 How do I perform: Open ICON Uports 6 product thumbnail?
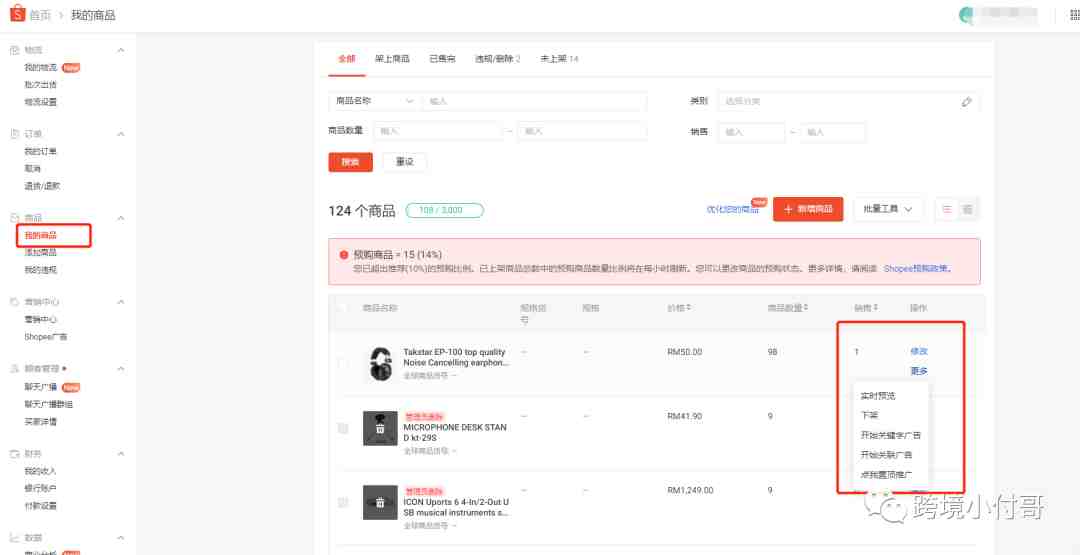tap(380, 502)
